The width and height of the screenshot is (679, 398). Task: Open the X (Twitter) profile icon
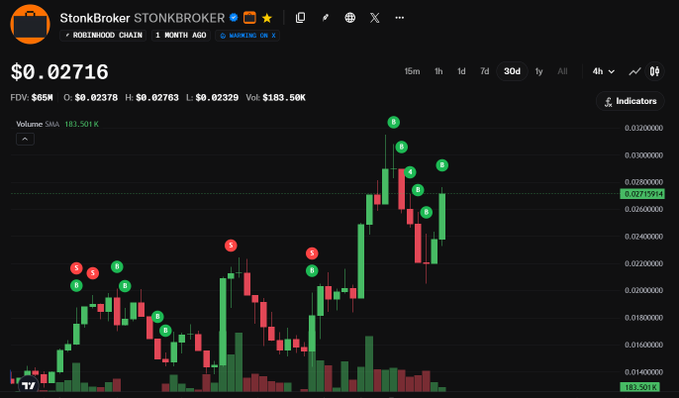(x=375, y=18)
